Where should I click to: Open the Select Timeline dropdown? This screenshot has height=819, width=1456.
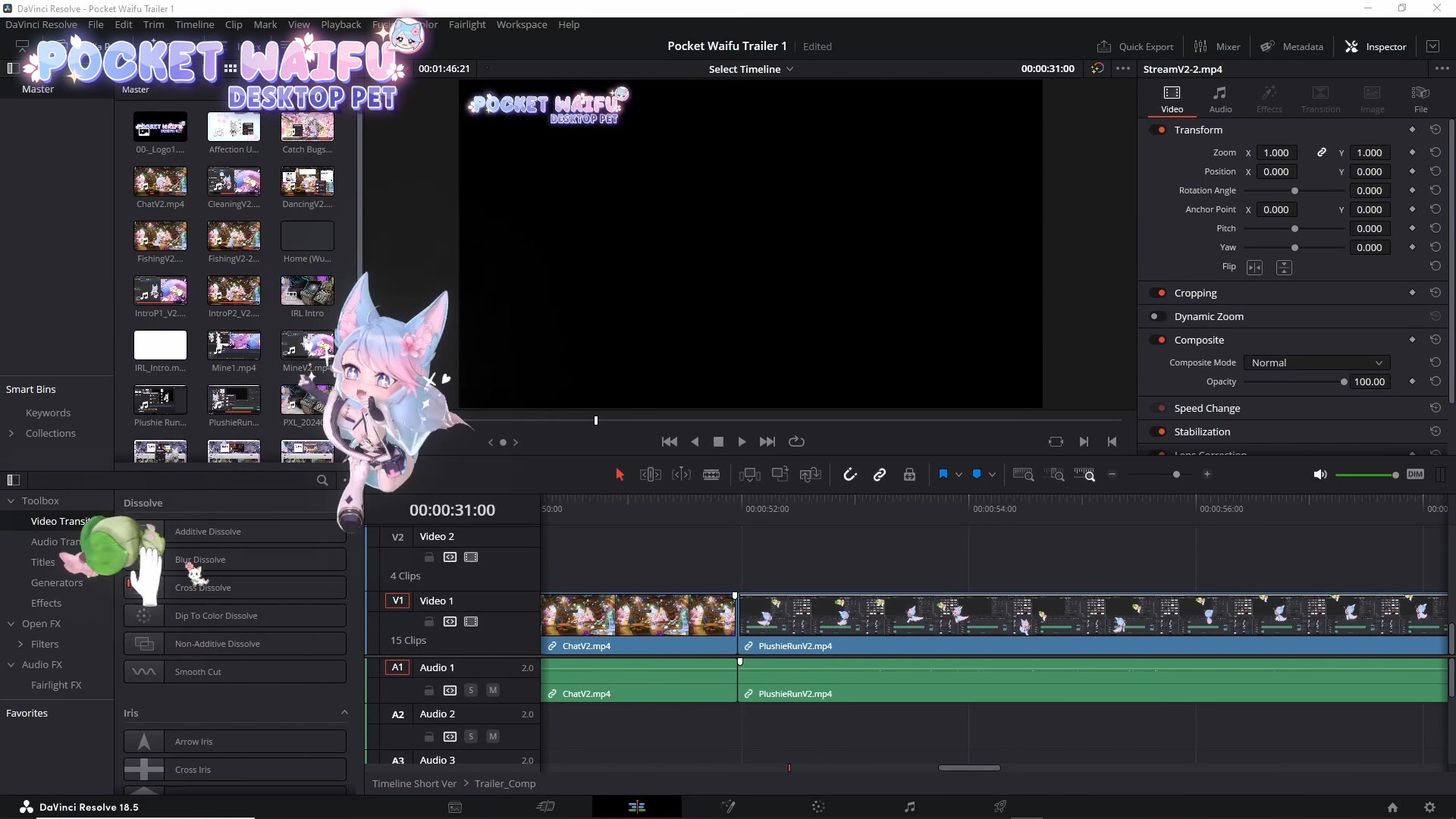click(751, 68)
